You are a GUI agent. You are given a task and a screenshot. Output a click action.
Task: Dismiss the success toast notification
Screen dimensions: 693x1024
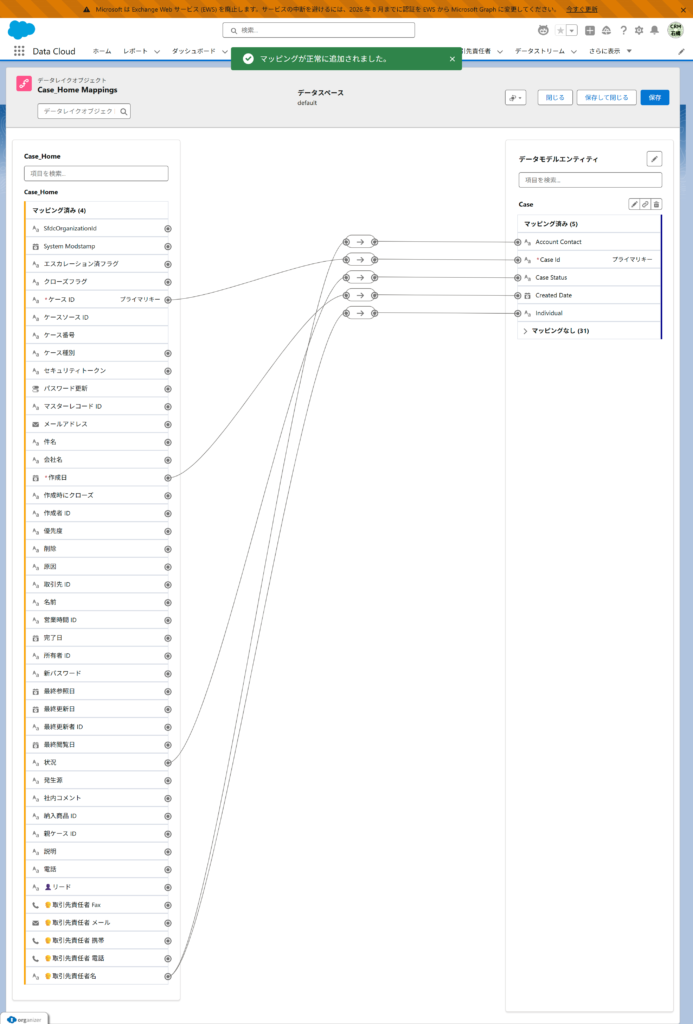click(x=452, y=59)
